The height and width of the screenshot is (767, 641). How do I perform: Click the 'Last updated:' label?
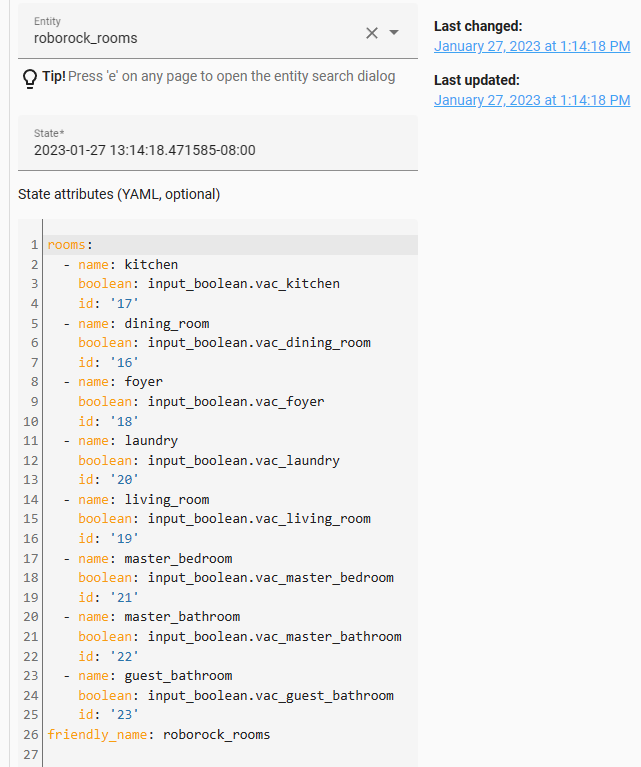pos(477,80)
